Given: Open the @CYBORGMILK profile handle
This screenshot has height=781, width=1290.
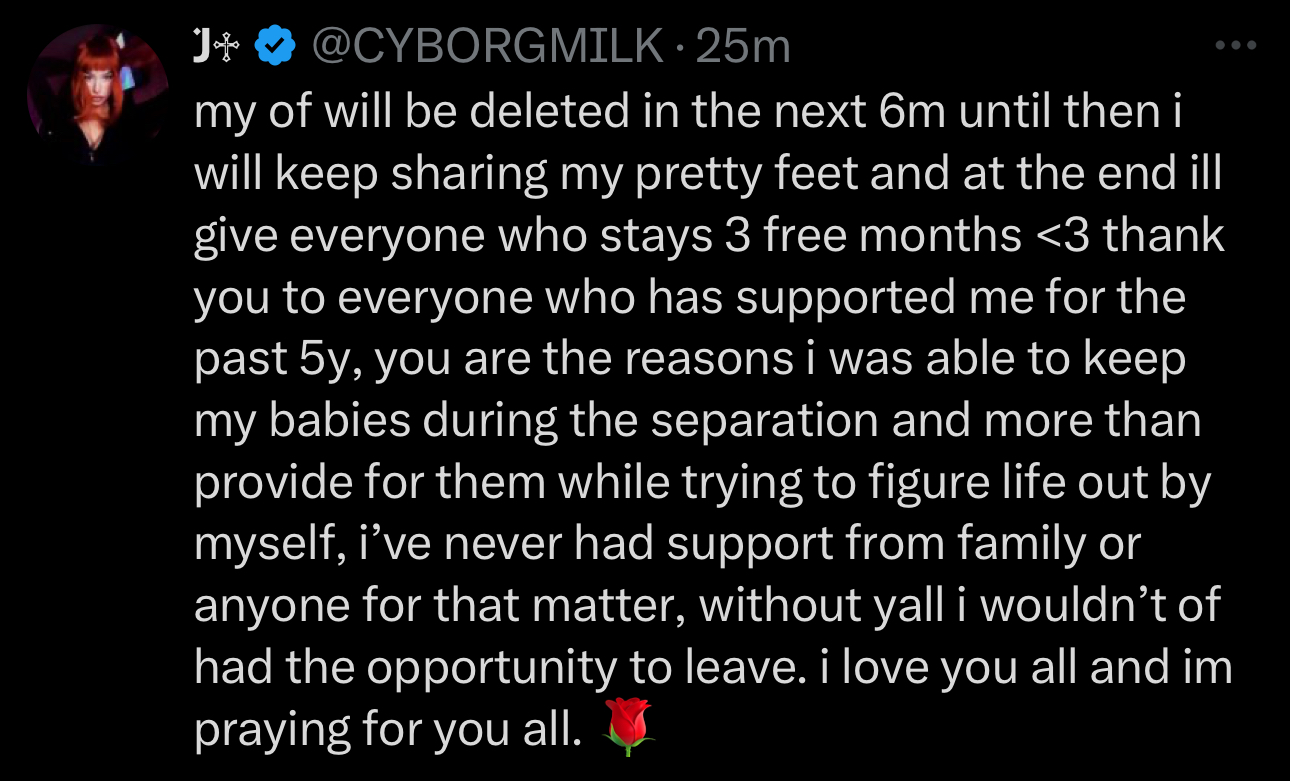Looking at the screenshot, I should click(488, 46).
